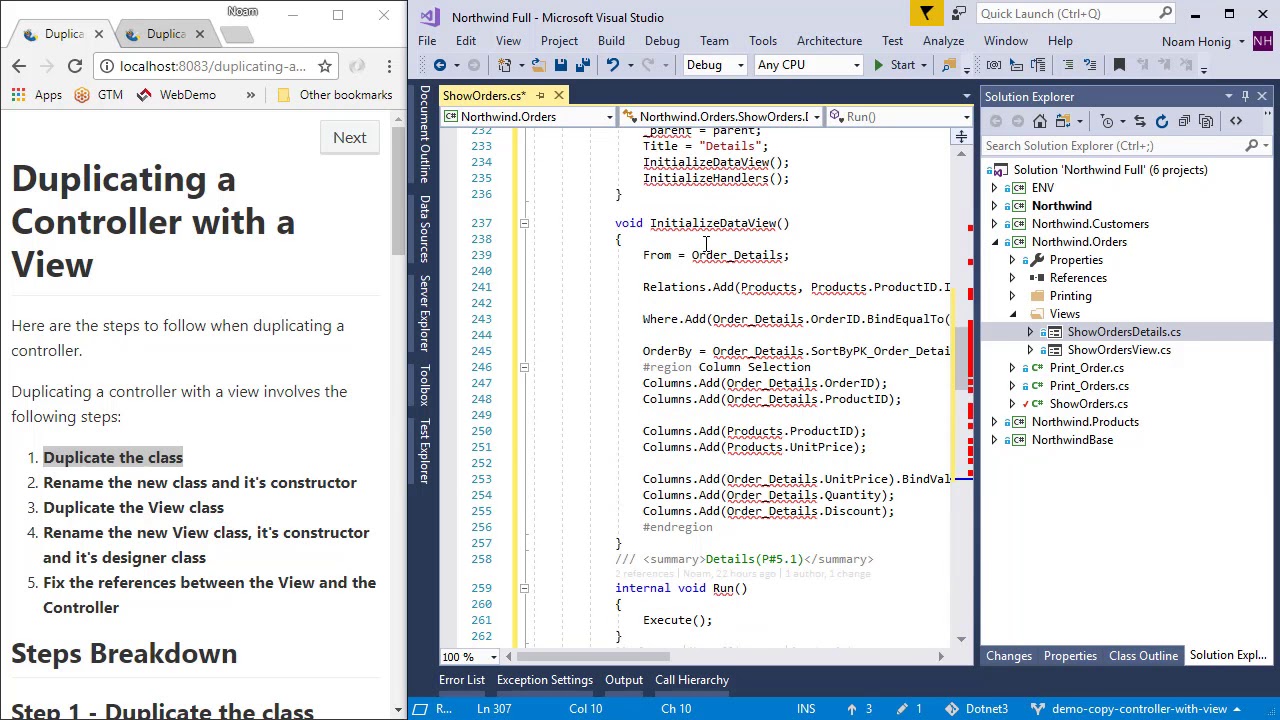Viewport: 1280px width, 720px height.
Task: Open the Build menu
Action: click(611, 41)
